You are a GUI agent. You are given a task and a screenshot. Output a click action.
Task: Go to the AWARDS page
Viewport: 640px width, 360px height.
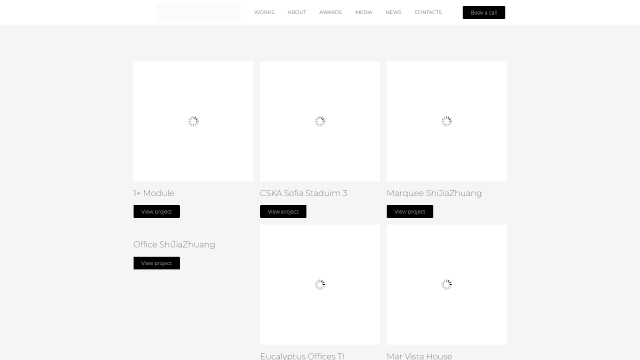point(331,12)
